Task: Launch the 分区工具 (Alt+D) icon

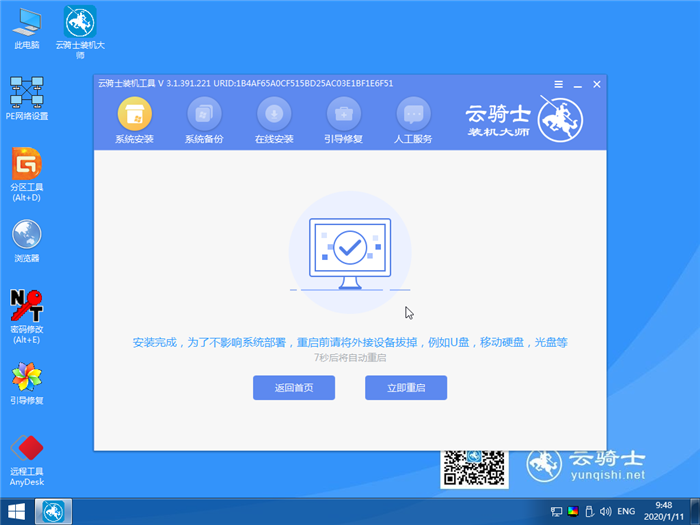Action: [27, 174]
